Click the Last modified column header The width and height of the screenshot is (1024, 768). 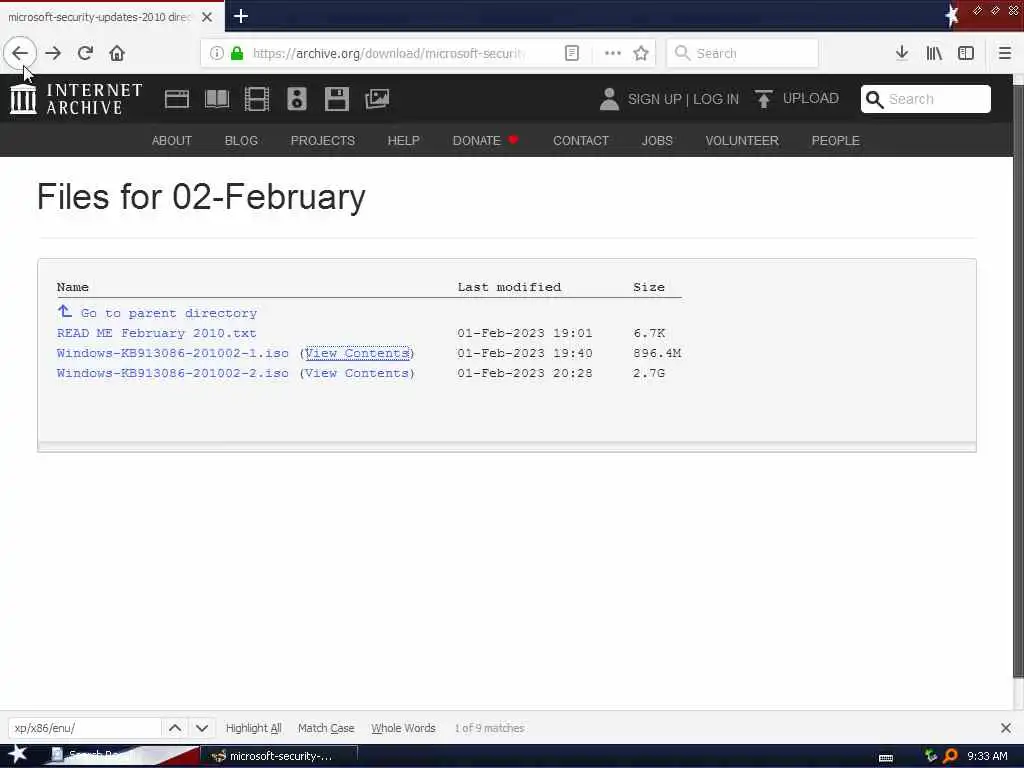(x=509, y=287)
